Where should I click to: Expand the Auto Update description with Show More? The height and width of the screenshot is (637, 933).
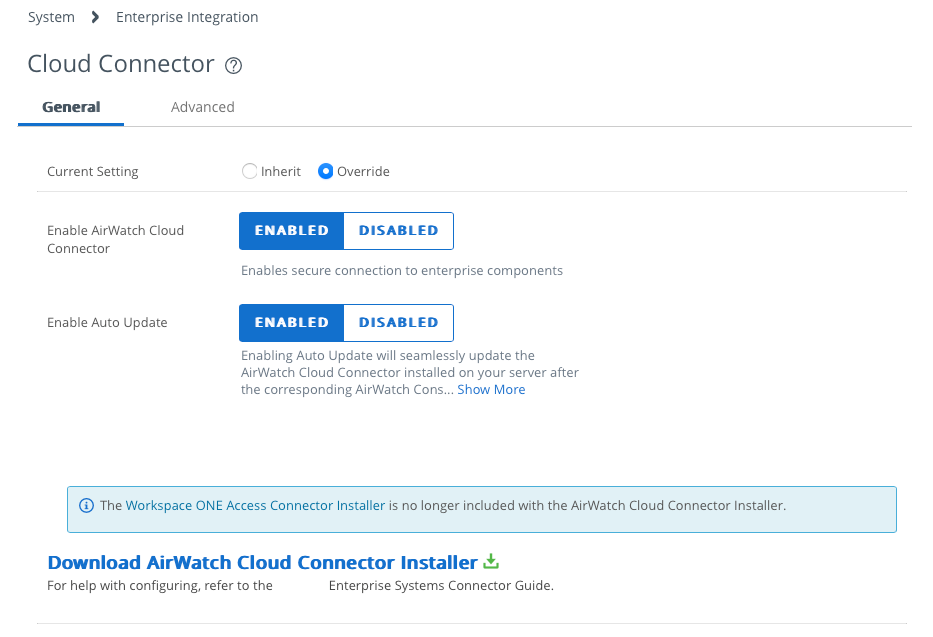point(491,390)
